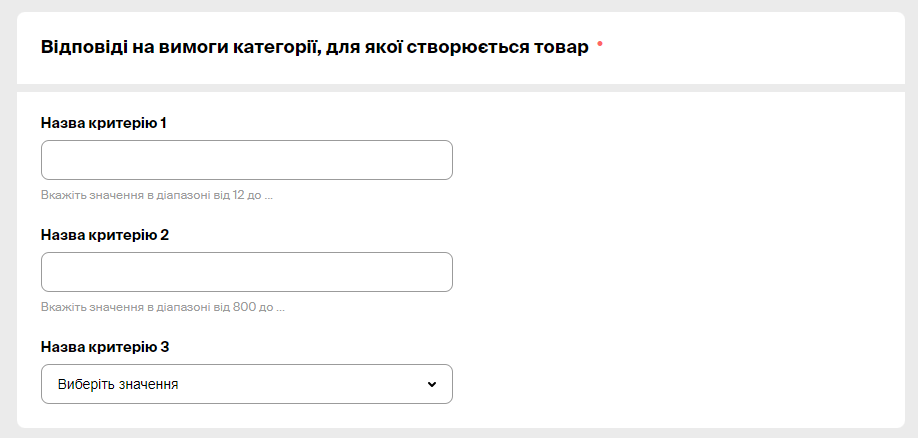Click the word Вкажіть under the second field

pyautogui.click(x=61, y=307)
